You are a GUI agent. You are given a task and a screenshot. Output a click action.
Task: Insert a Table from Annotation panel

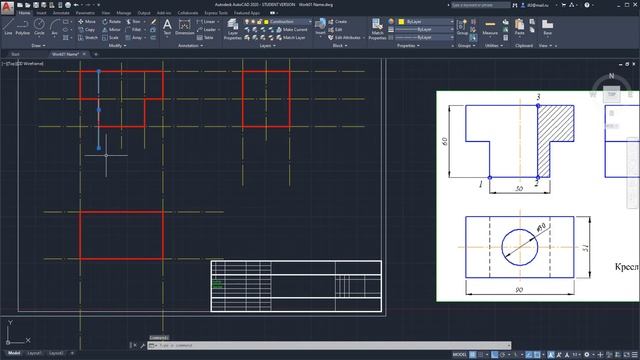click(x=205, y=38)
